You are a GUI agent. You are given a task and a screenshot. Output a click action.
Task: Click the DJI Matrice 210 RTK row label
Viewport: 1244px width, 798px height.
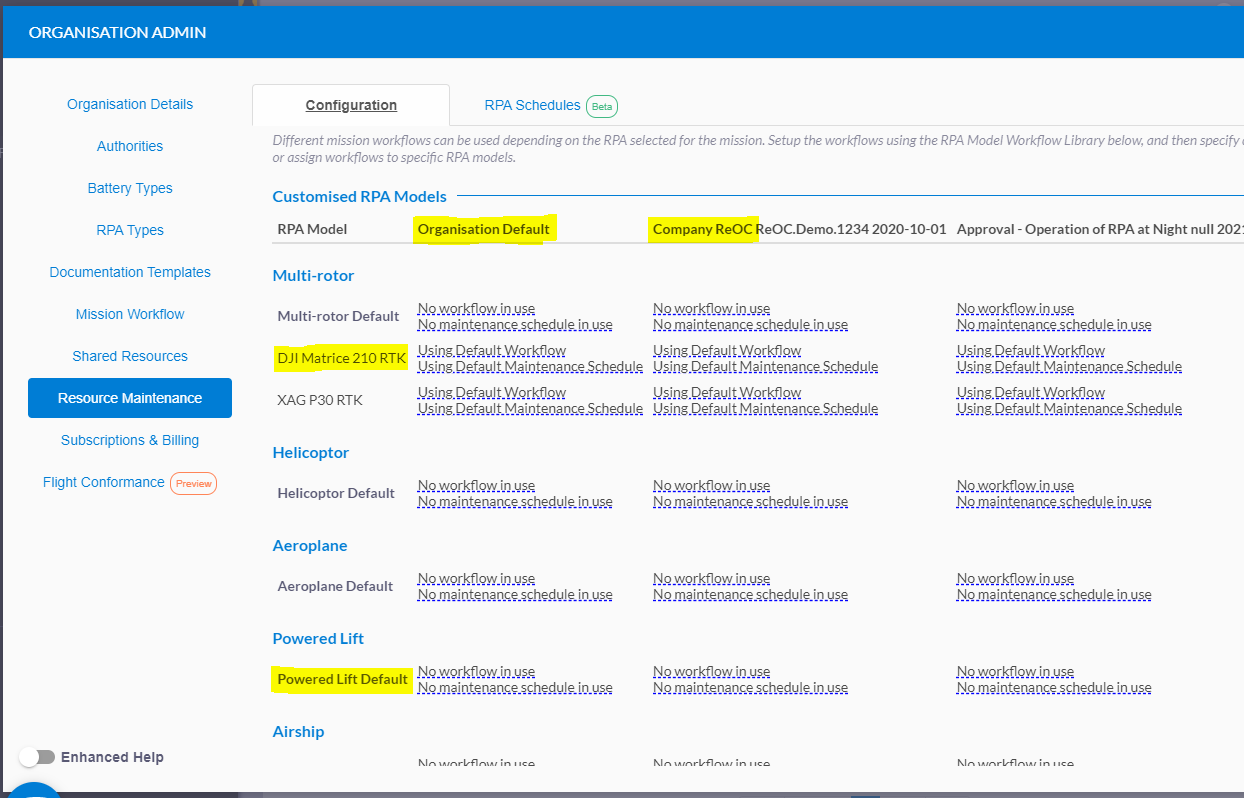coord(341,358)
